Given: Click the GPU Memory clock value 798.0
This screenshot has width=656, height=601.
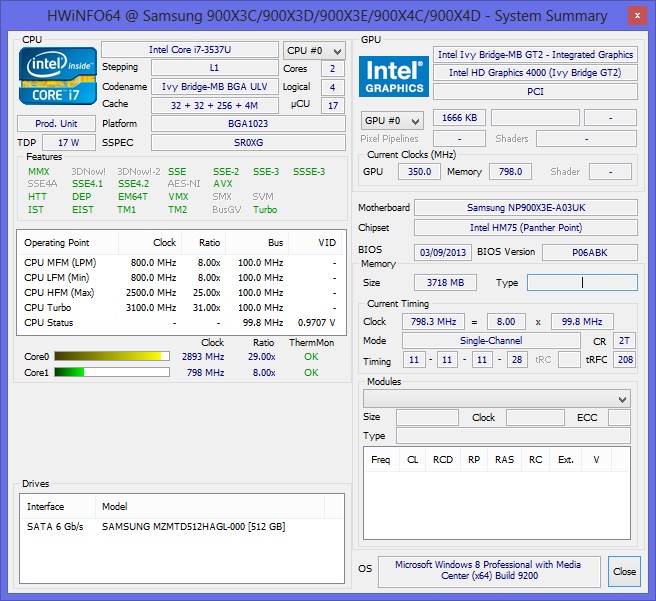Looking at the screenshot, I should (x=510, y=171).
